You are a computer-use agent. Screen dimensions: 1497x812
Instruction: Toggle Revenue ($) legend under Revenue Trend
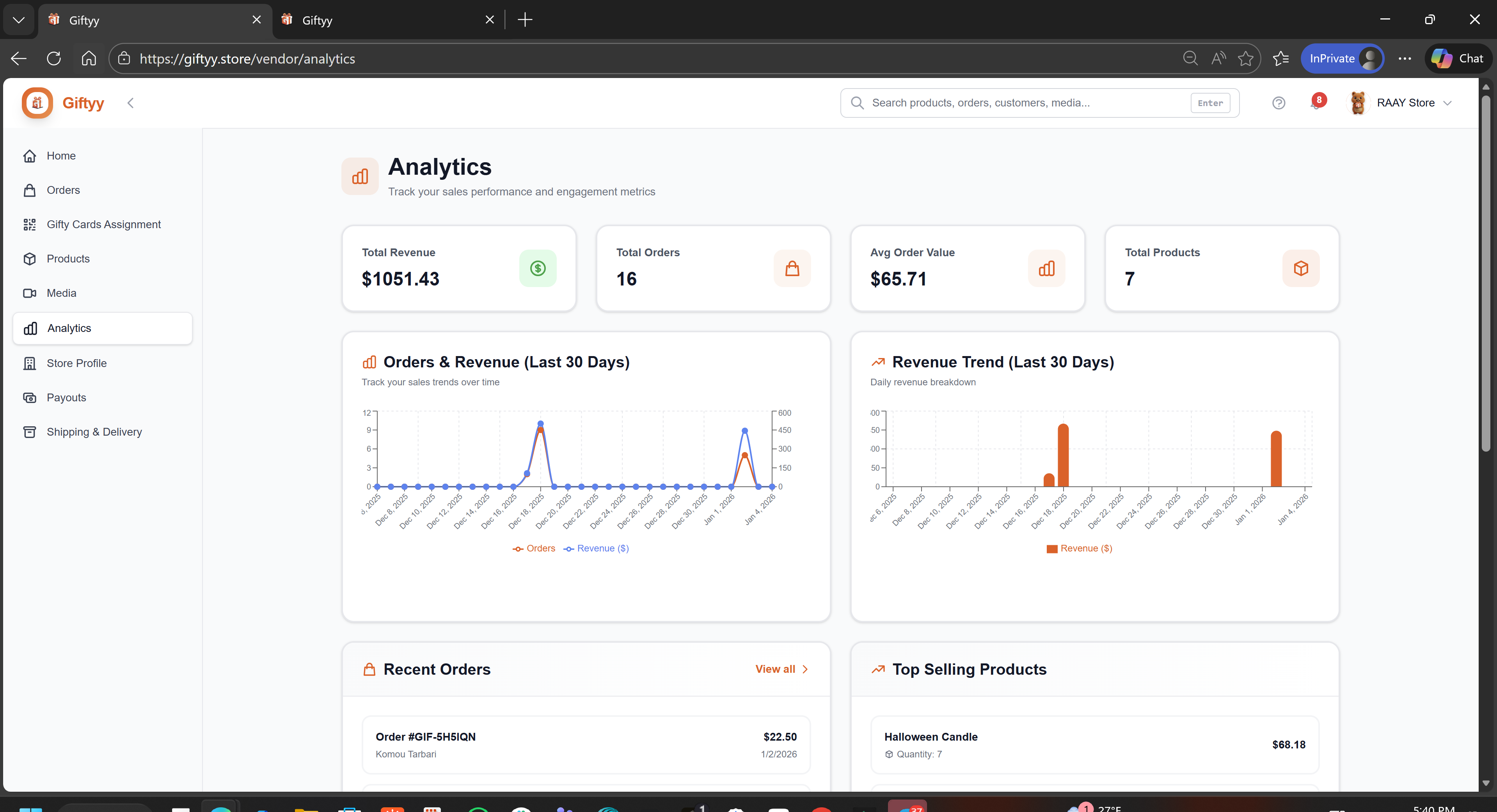[1079, 548]
